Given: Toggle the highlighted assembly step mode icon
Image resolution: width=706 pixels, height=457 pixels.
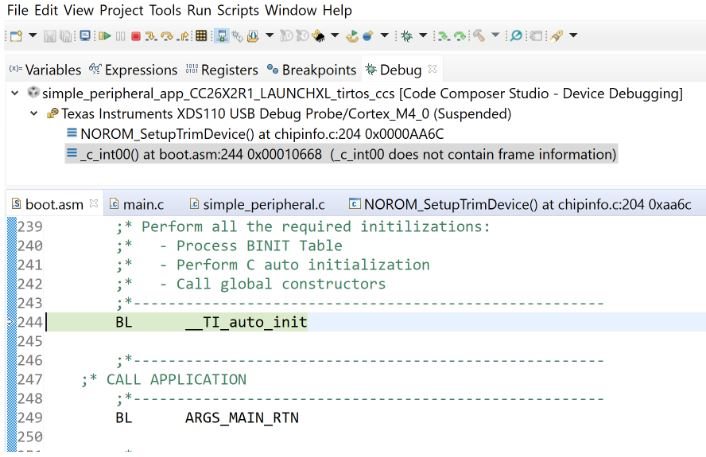Looking at the screenshot, I should [x=221, y=36].
